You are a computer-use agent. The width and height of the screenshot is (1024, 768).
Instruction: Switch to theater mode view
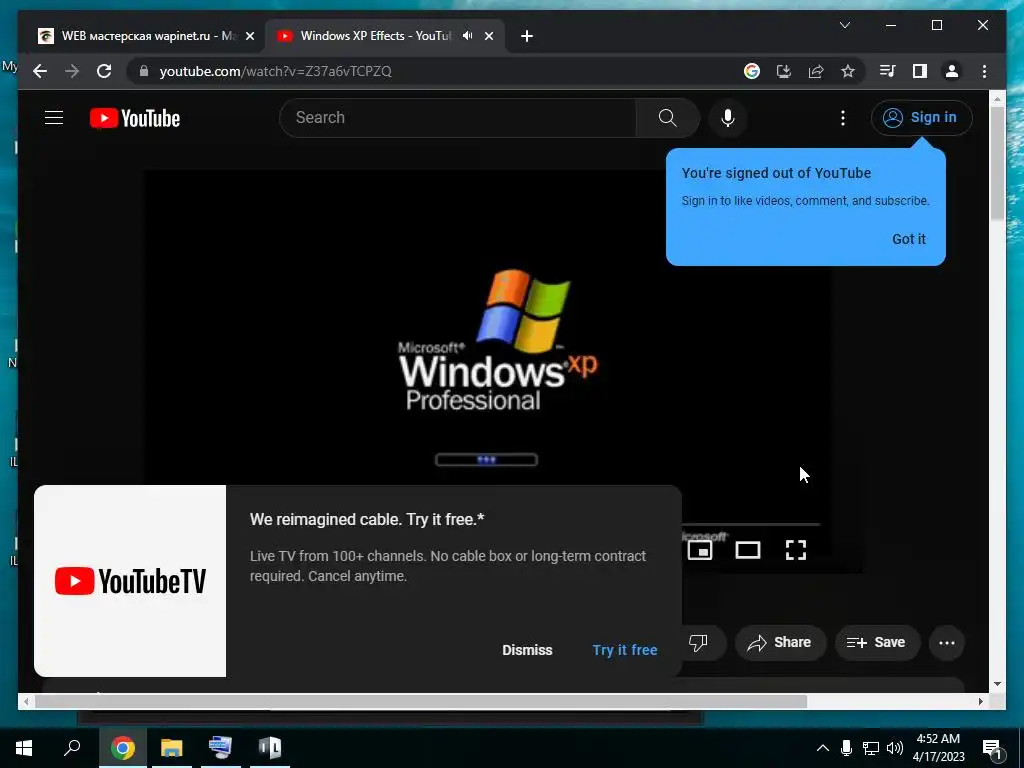click(x=748, y=550)
